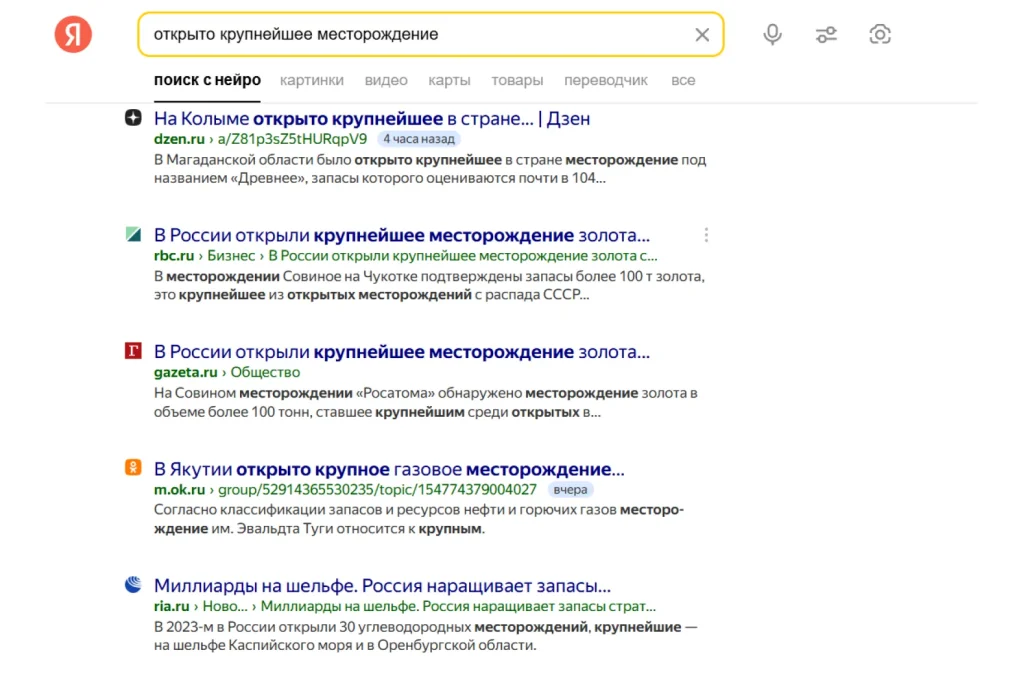Open the На Колыме result from Дзен
The height and width of the screenshot is (683, 1024).
click(x=370, y=119)
